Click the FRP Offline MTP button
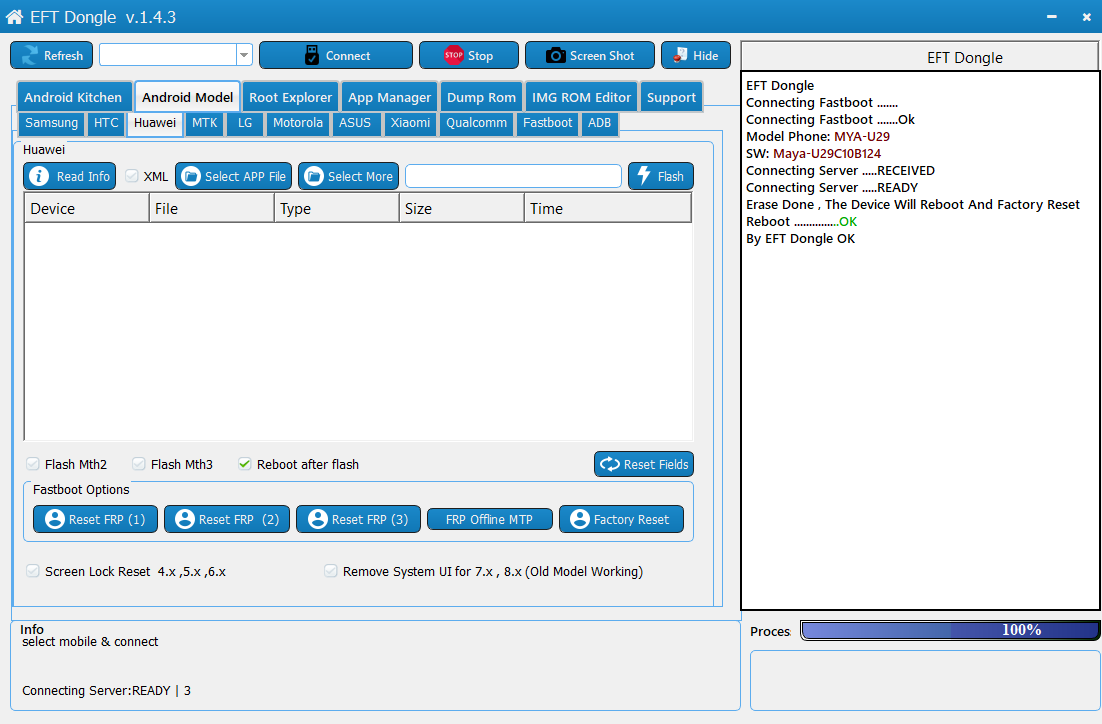The image size is (1102, 724). (489, 519)
